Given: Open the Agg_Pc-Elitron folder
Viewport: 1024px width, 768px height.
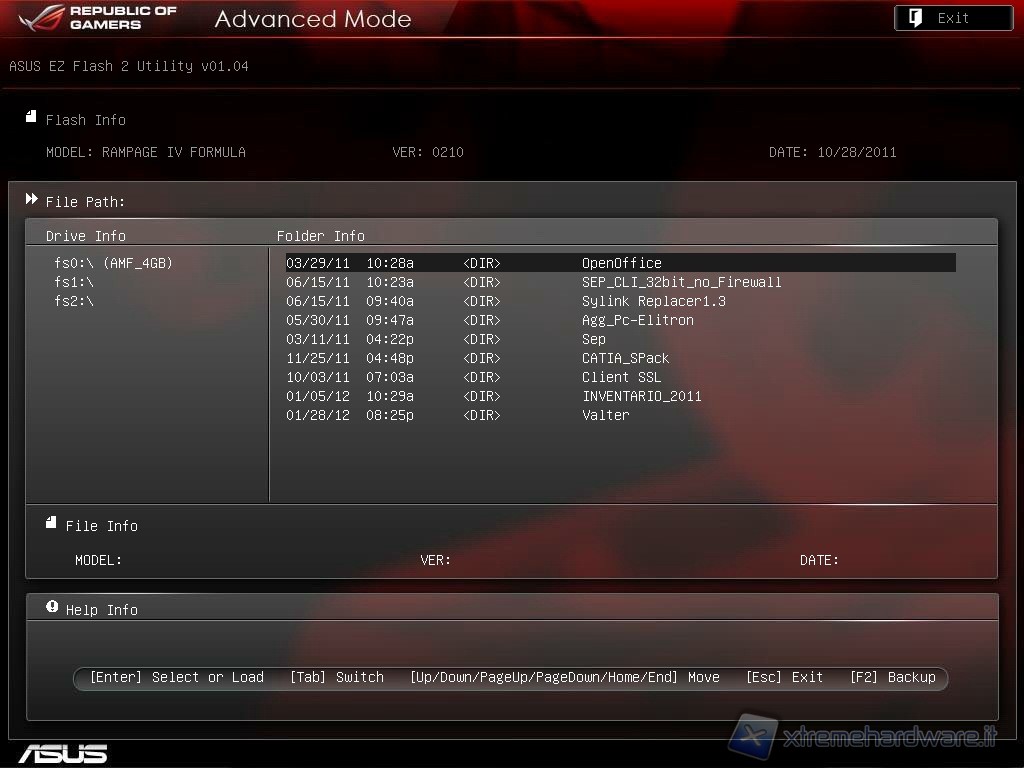Looking at the screenshot, I should click(x=637, y=320).
